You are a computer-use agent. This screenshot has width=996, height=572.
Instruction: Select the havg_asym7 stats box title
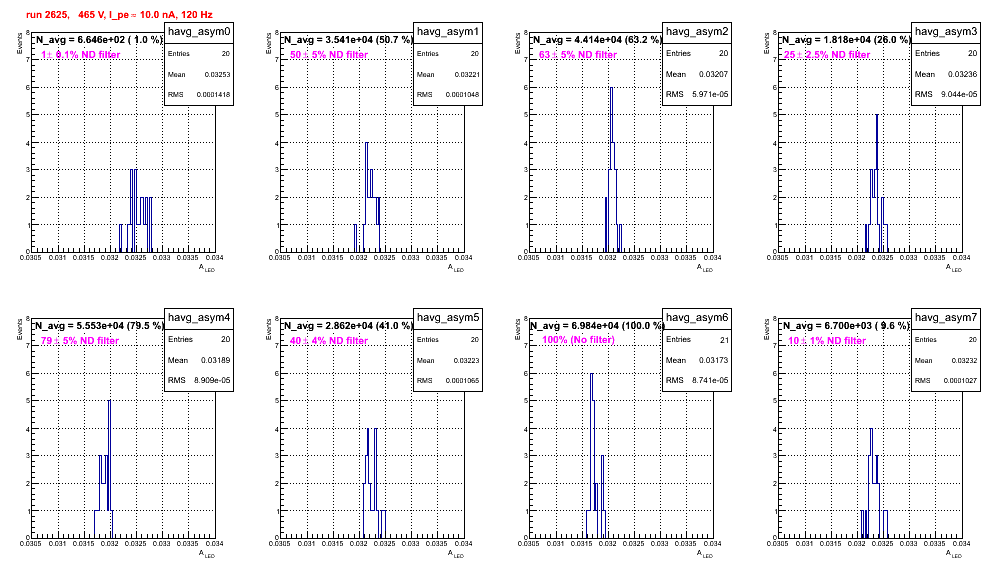pos(946,318)
